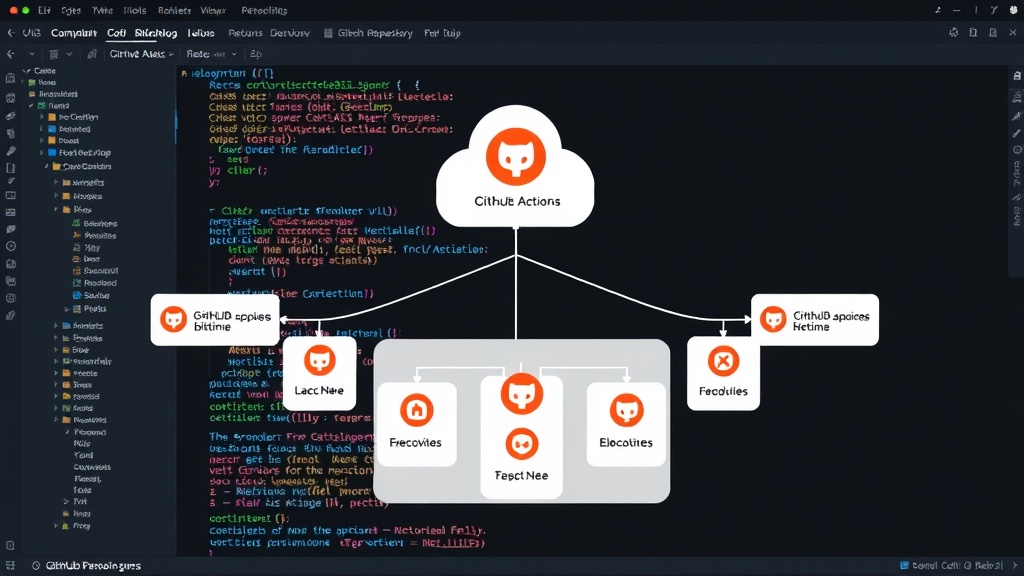Click cat icon beside CithUB spaices Hetime
The height and width of the screenshot is (576, 1024).
coord(773,319)
